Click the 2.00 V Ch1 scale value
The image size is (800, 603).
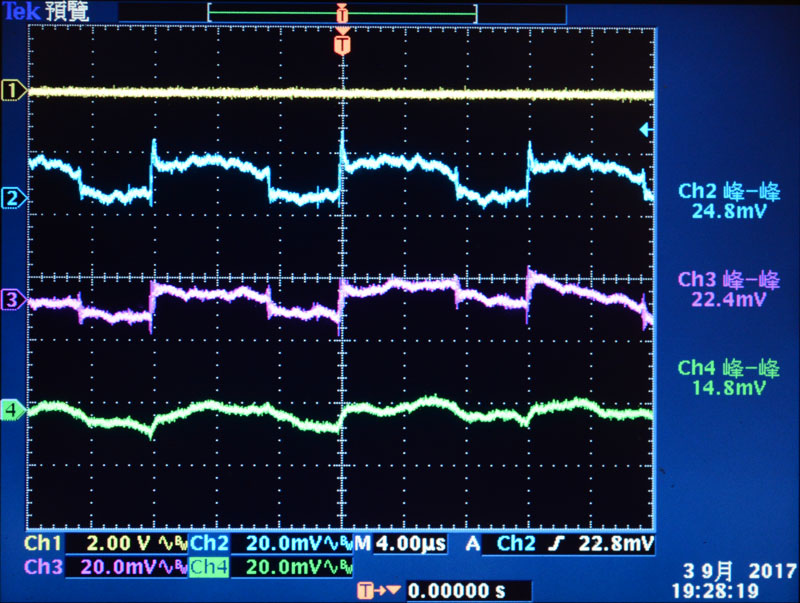119,543
